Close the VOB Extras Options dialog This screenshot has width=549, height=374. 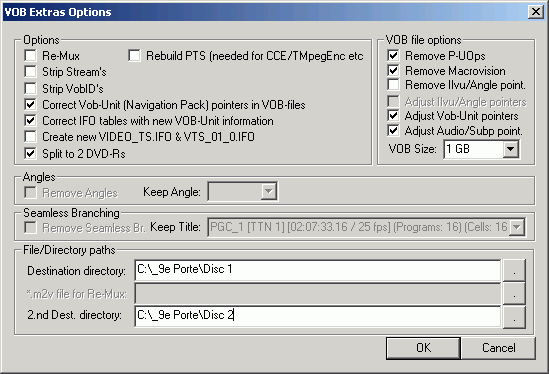click(x=536, y=12)
